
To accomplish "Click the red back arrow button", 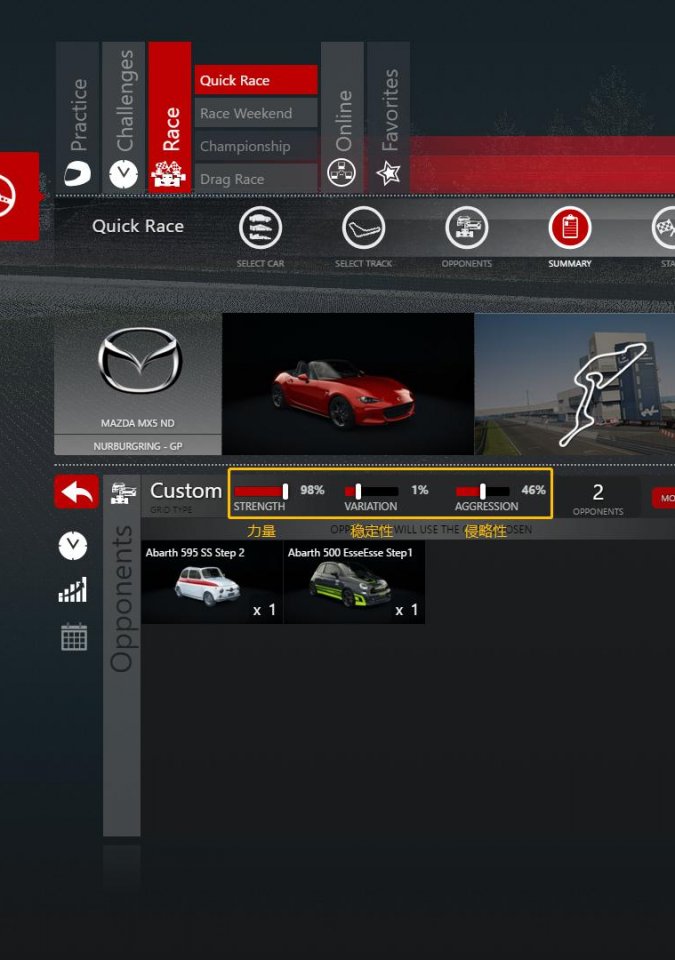I will tap(77, 492).
